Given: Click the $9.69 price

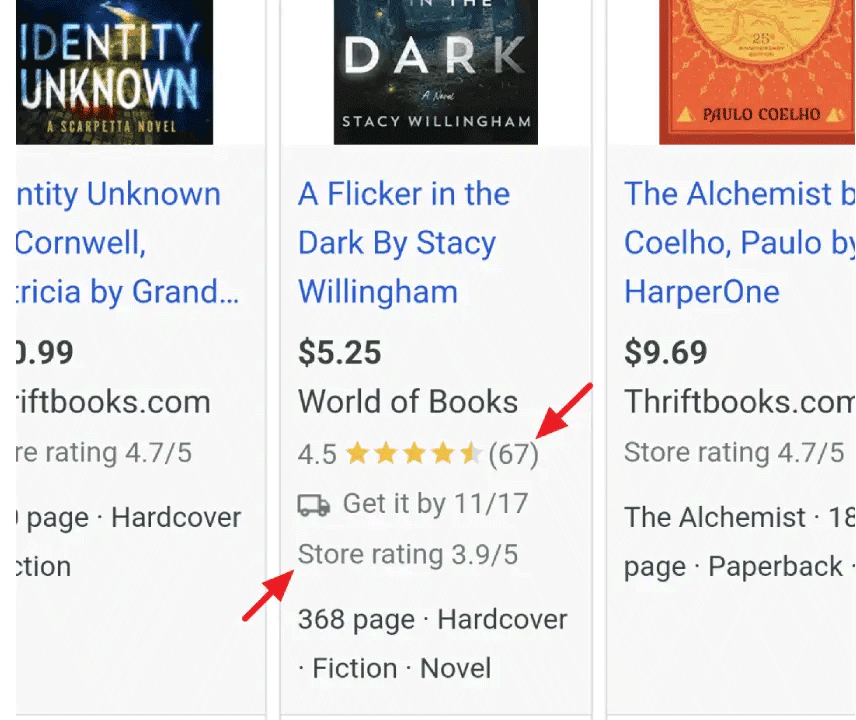Looking at the screenshot, I should [666, 352].
